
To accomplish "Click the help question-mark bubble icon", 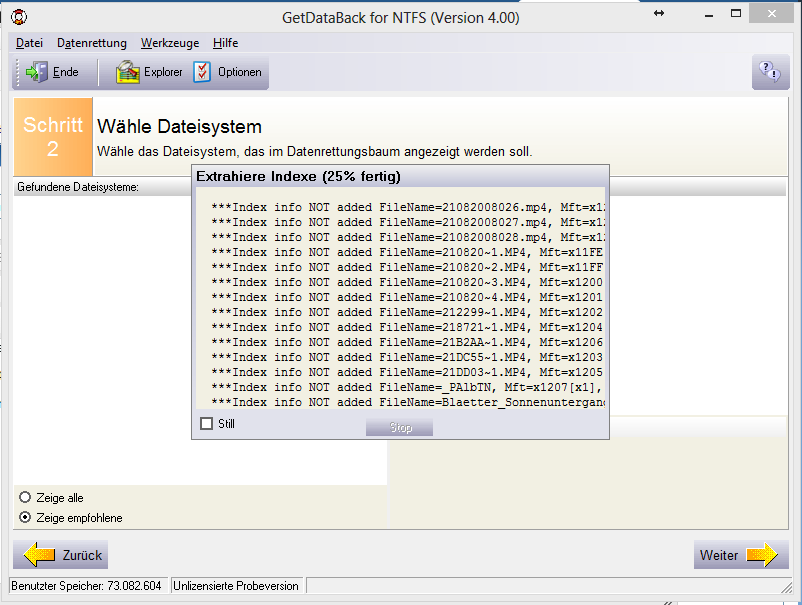I will [770, 72].
